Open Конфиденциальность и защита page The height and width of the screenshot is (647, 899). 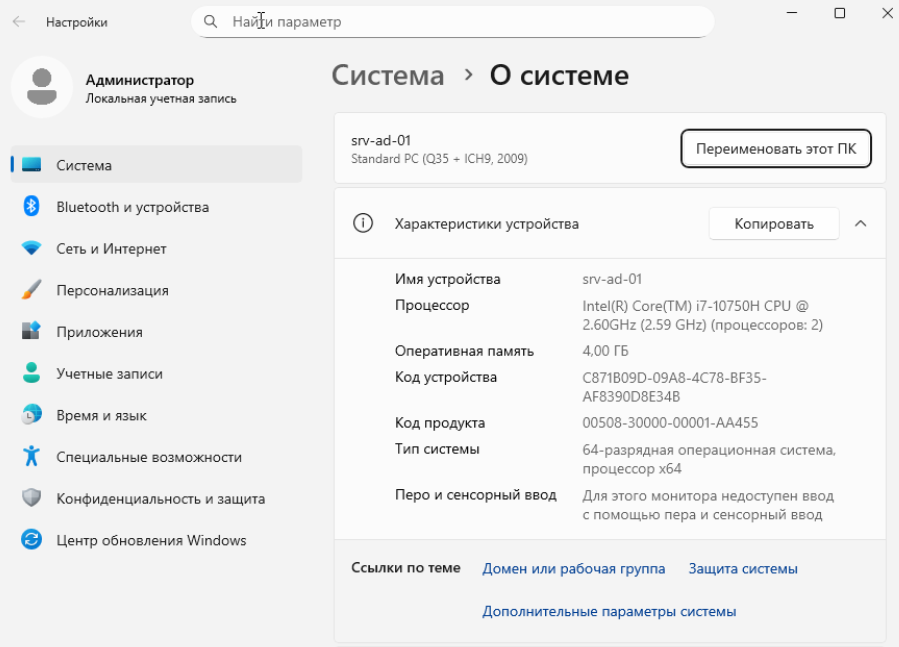click(156, 499)
